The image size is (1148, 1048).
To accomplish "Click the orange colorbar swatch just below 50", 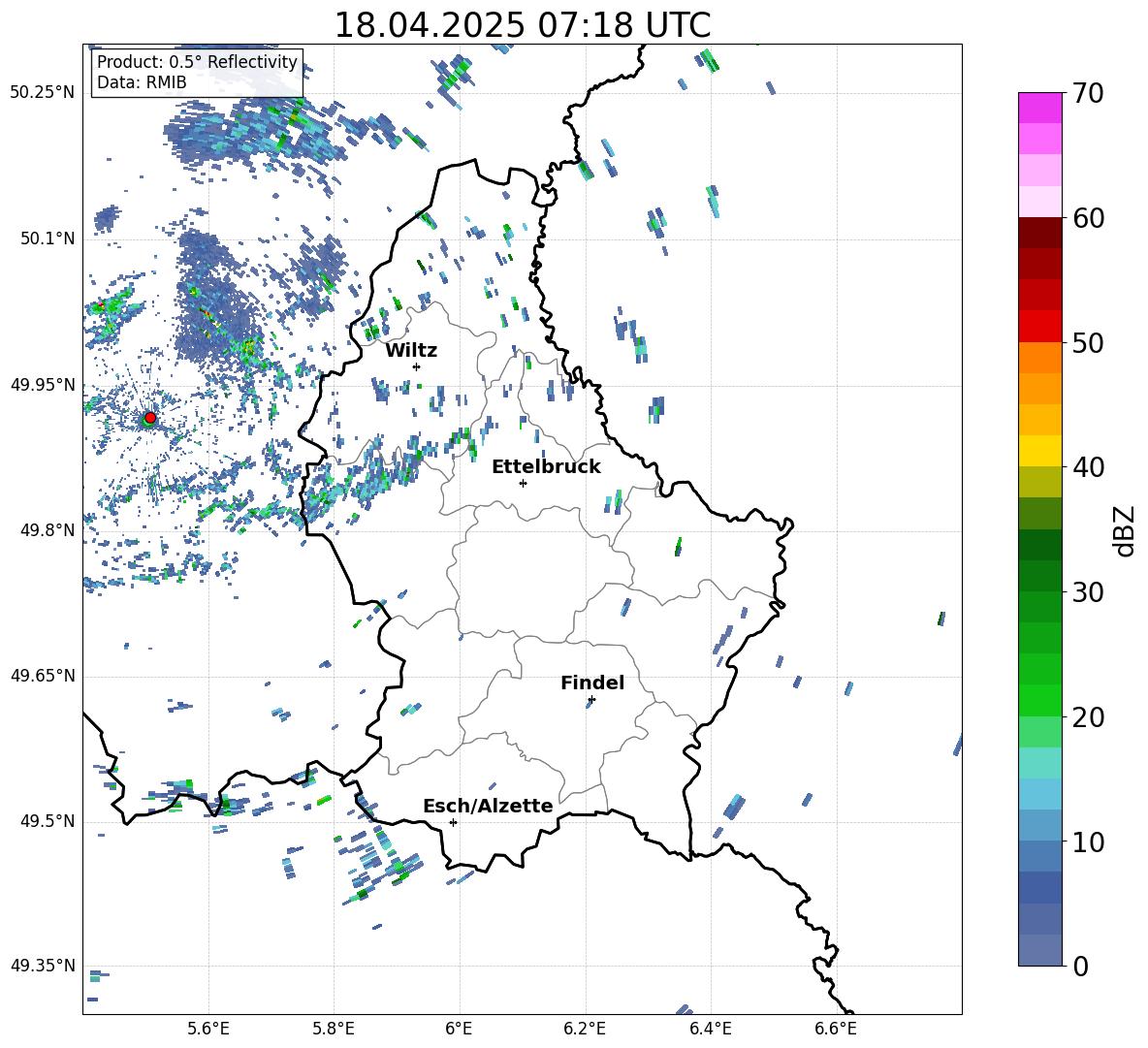I will point(1039,357).
